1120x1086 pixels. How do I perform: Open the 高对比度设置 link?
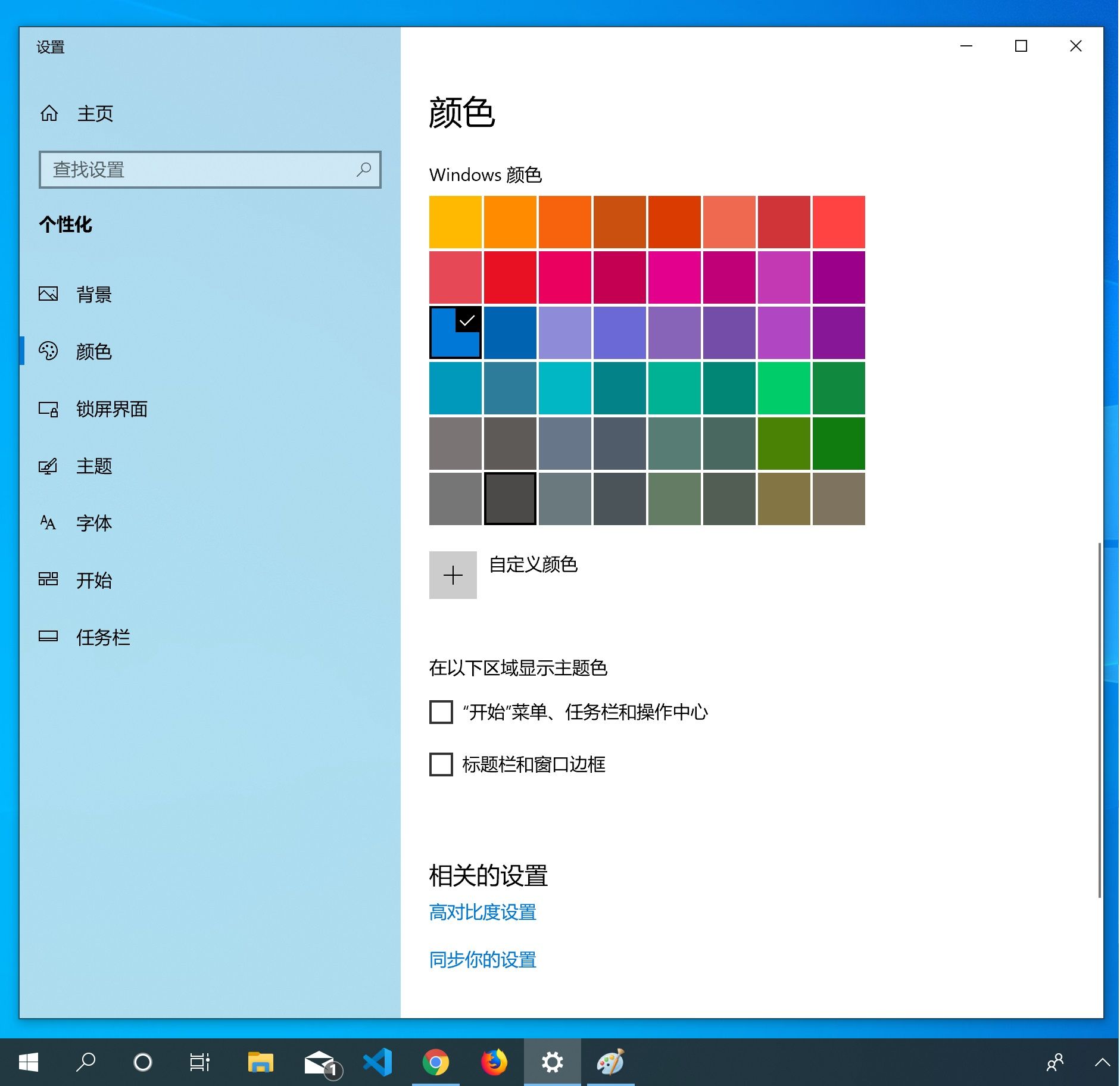pyautogui.click(x=482, y=912)
